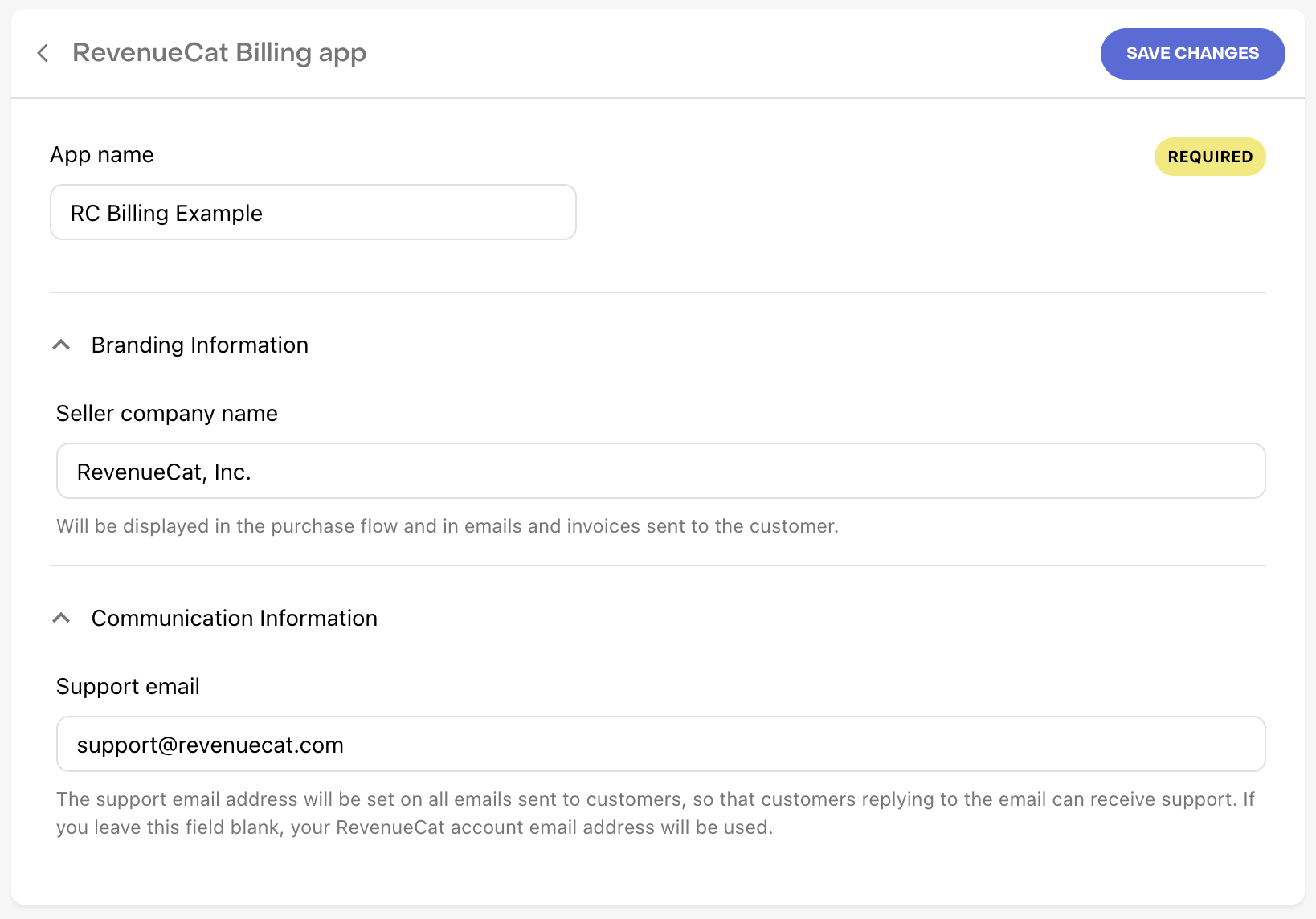Focus the Seller company name input field

tap(660, 471)
